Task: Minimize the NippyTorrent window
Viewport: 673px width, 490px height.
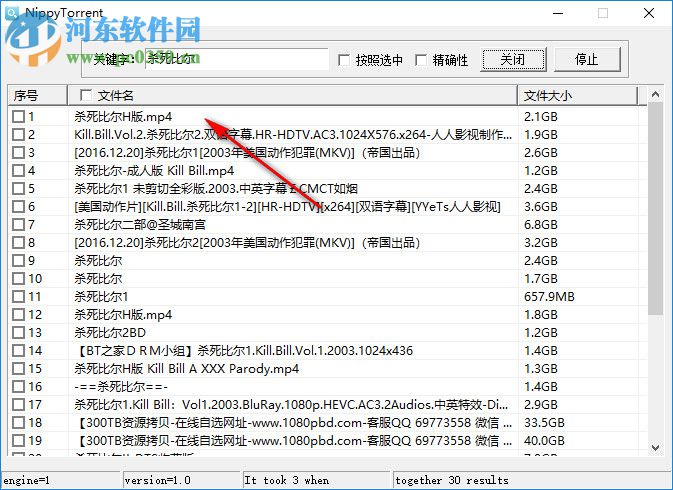Action: point(558,13)
